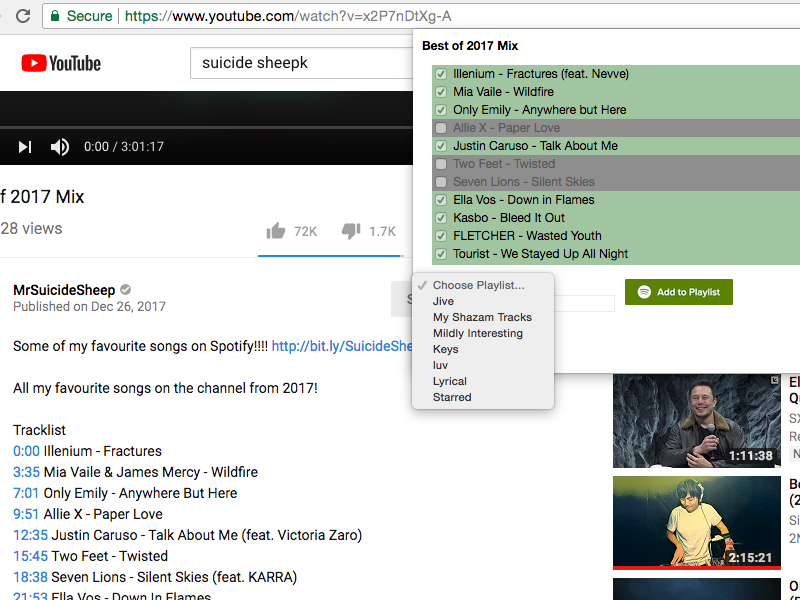Click the green secure padlock icon
Screen dimensions: 800x600
click(55, 16)
